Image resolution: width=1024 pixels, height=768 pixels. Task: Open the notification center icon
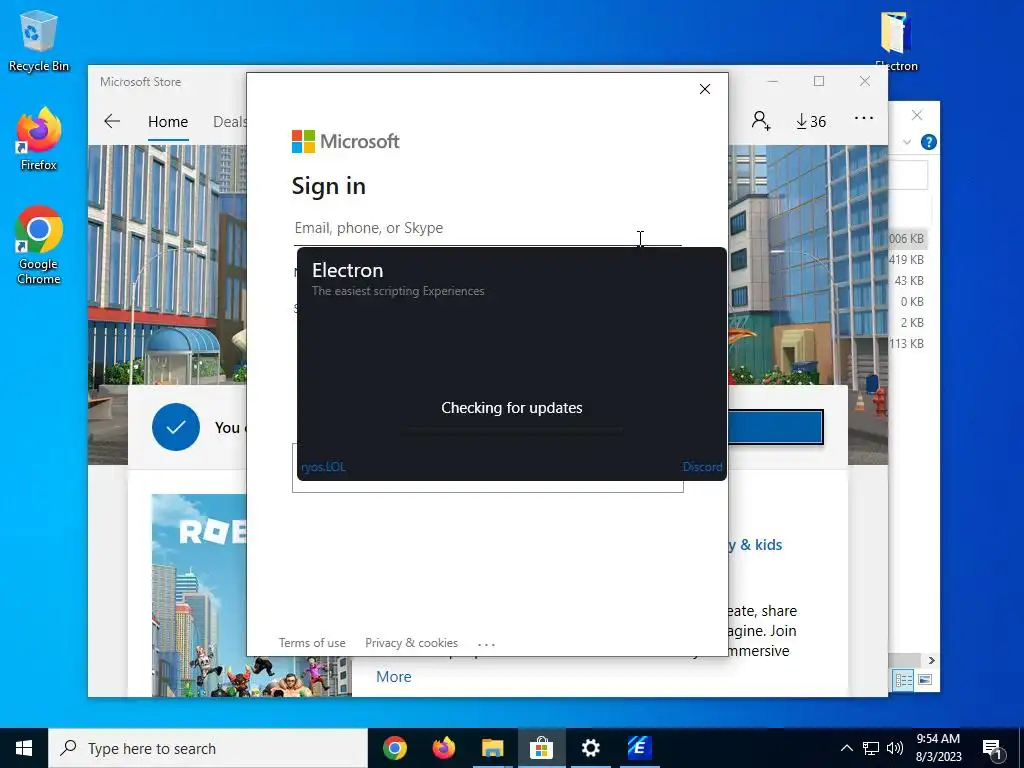tap(992, 748)
